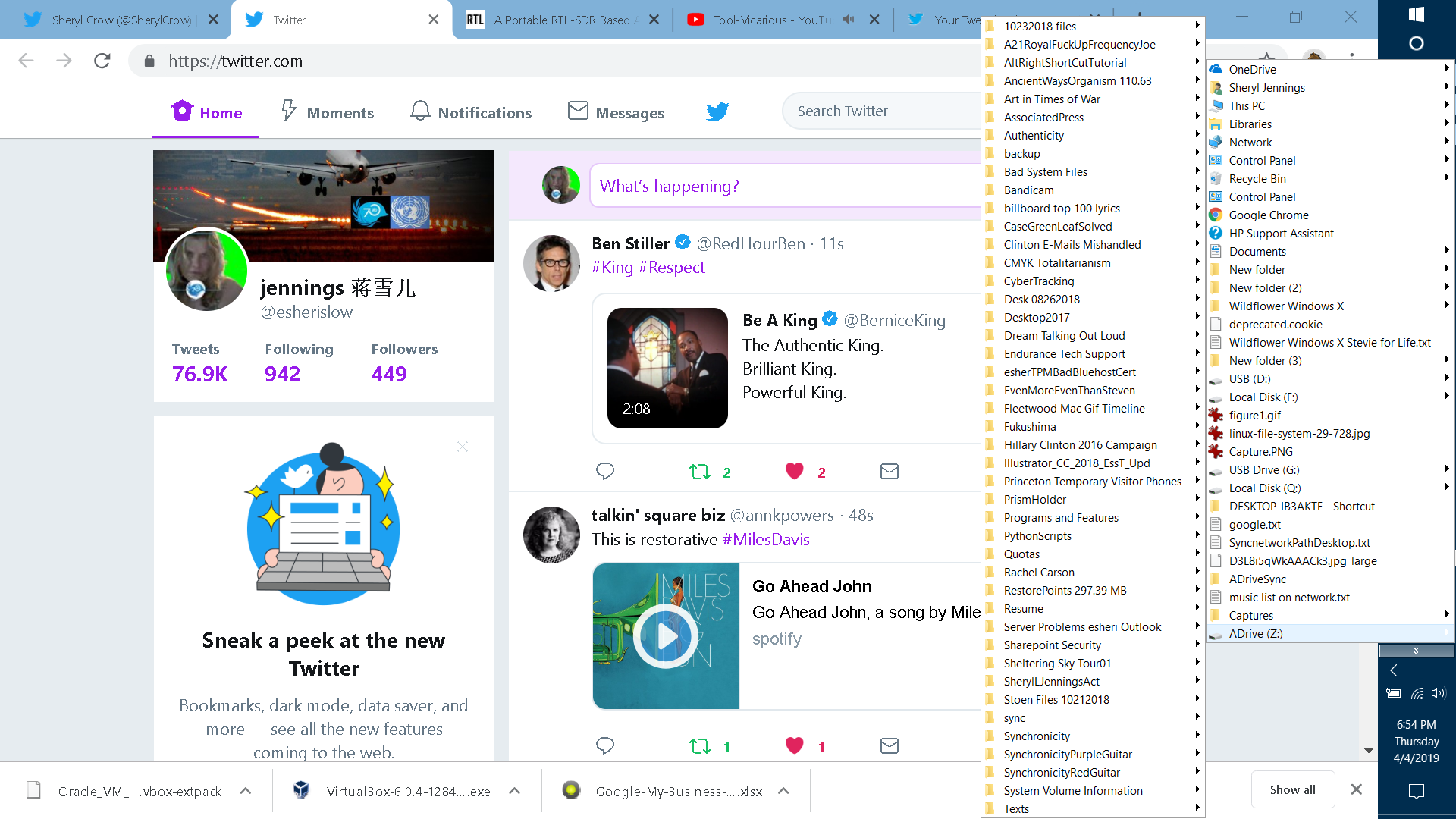The height and width of the screenshot is (819, 1456).
Task: Click the What's happening compose box
Action: click(x=785, y=186)
